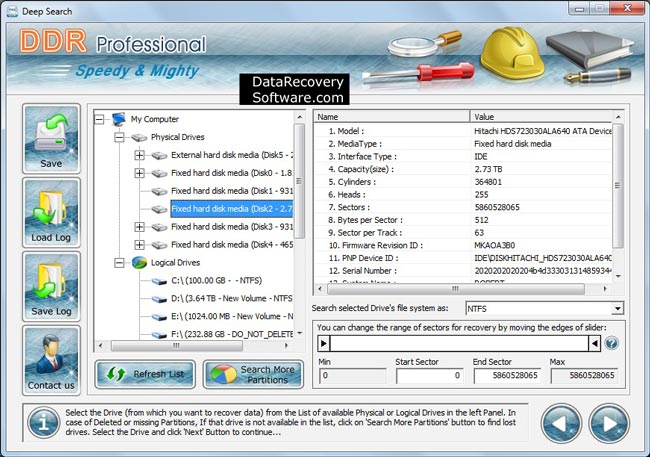
Task: Select highlighted Fixed hard disk media Disk2
Action: (x=232, y=209)
